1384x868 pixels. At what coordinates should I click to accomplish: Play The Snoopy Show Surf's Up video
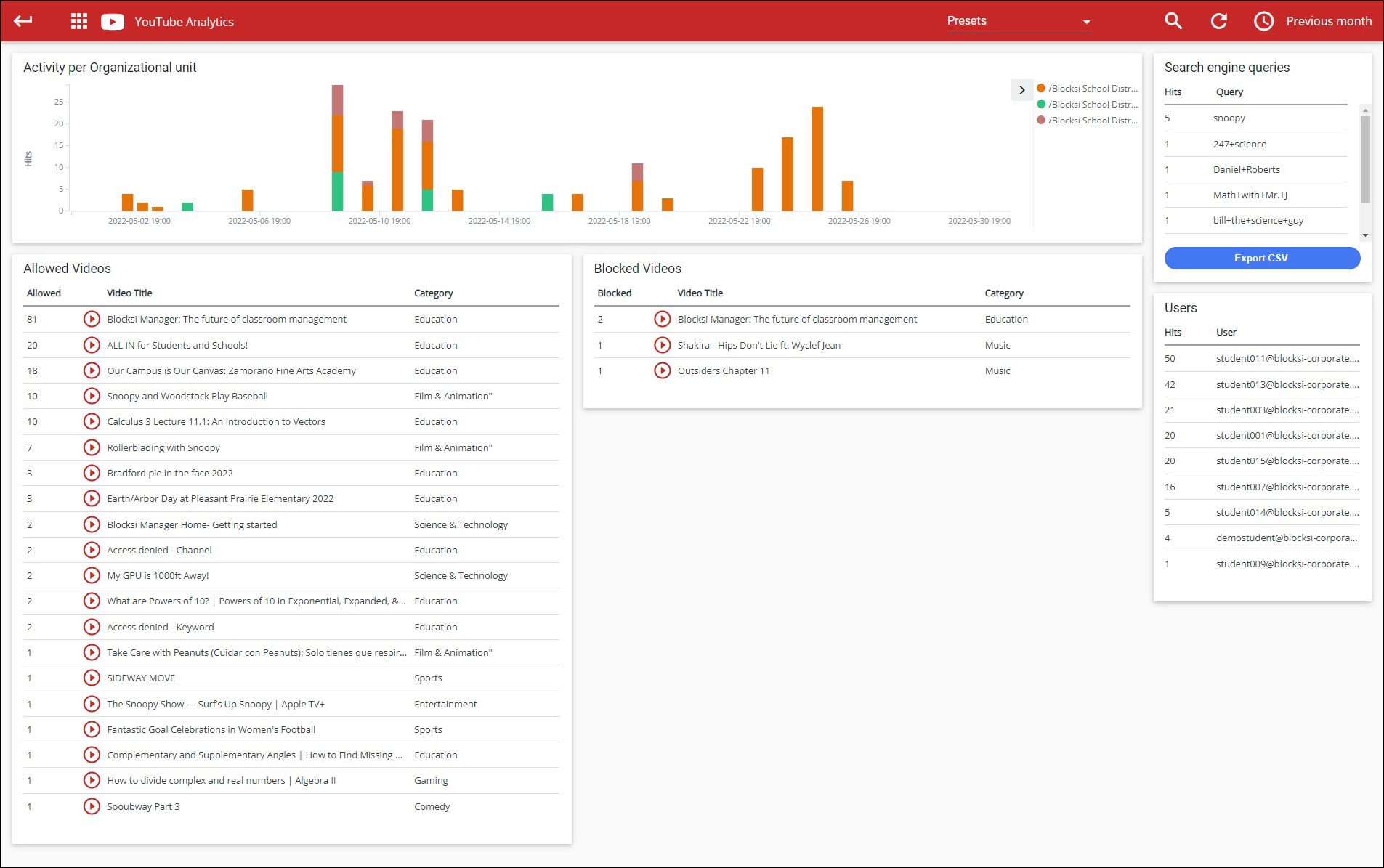tap(92, 704)
